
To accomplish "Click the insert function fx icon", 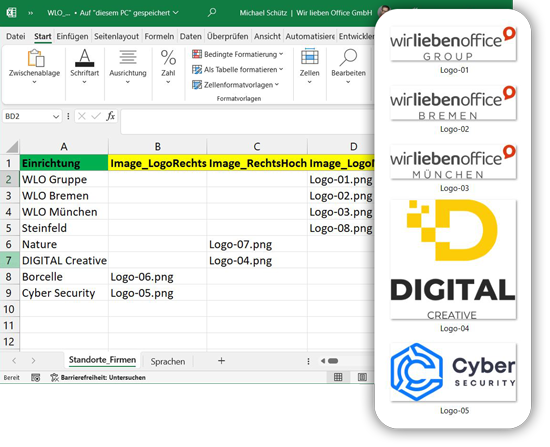I will [x=110, y=116].
